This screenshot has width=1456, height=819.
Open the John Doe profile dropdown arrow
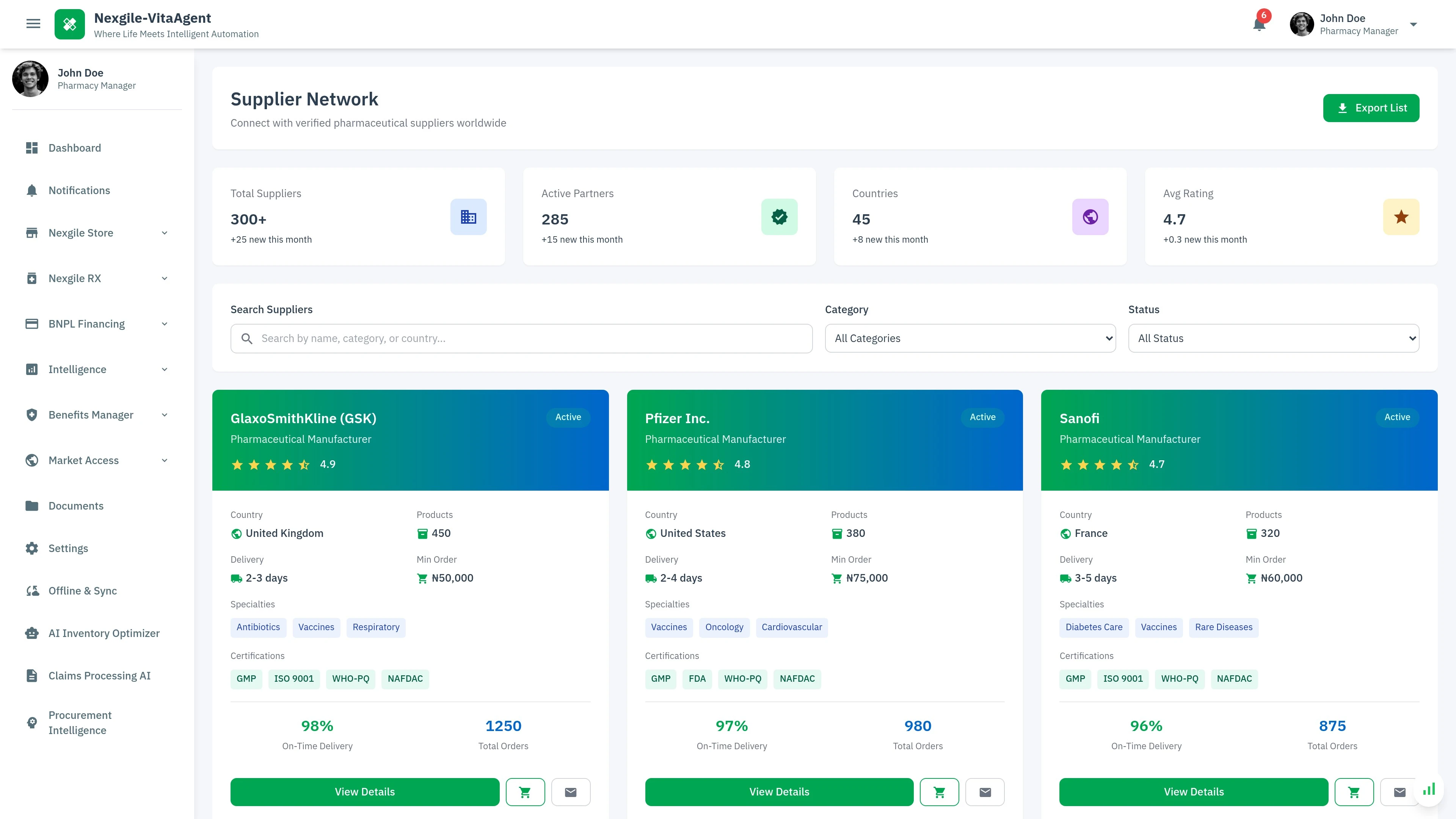pos(1413,24)
